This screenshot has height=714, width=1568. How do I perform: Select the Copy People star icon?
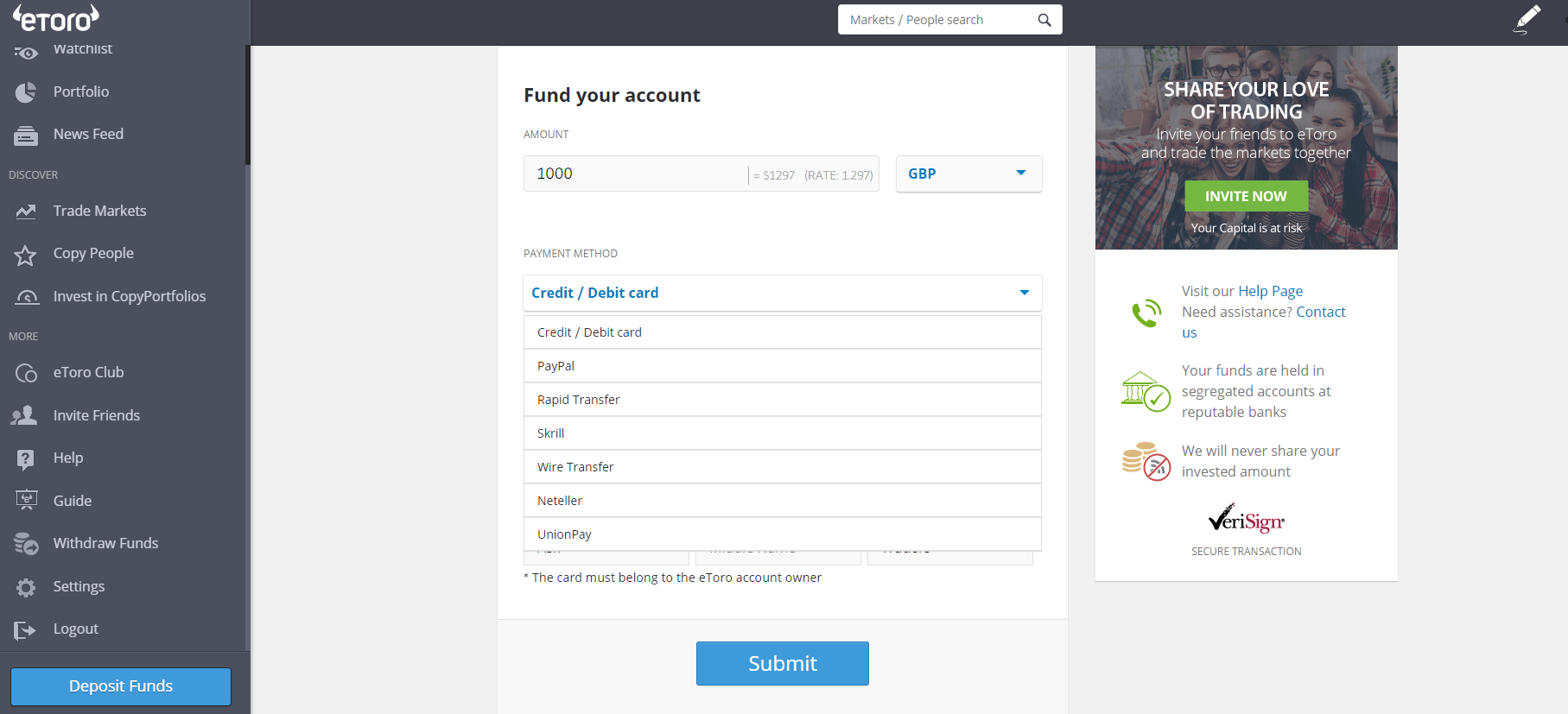26,253
